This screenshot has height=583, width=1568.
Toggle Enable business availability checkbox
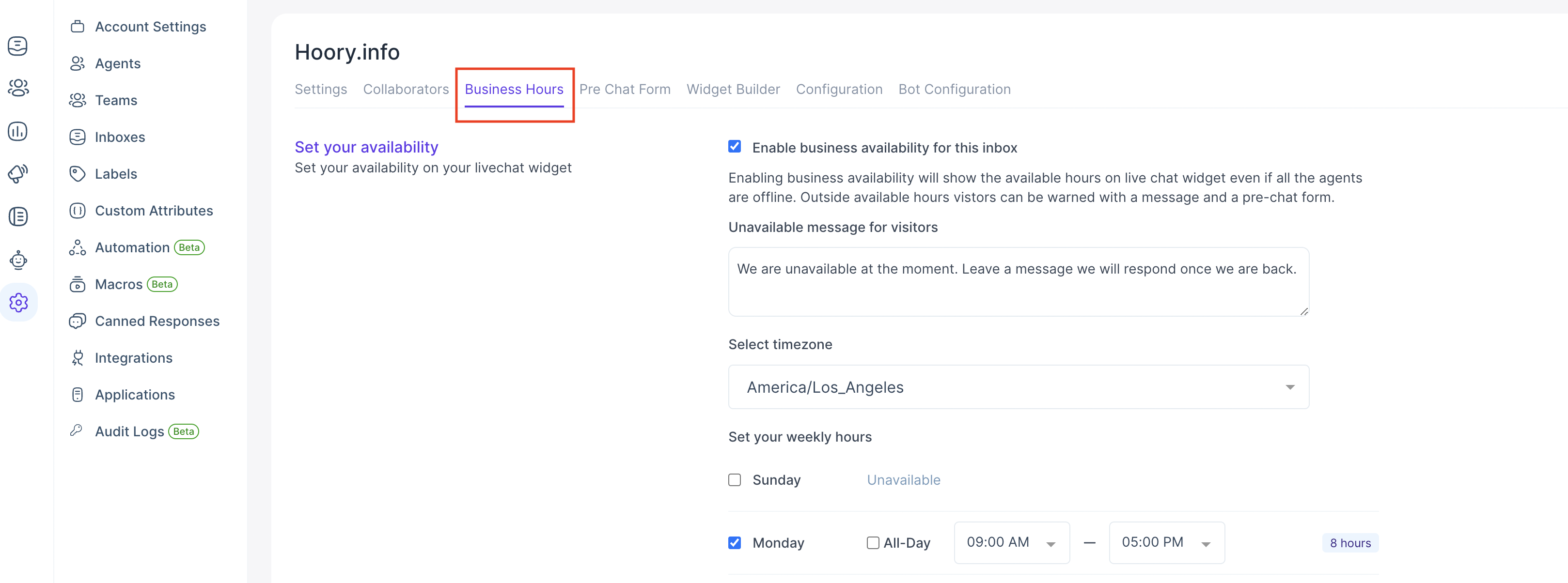[x=735, y=147]
